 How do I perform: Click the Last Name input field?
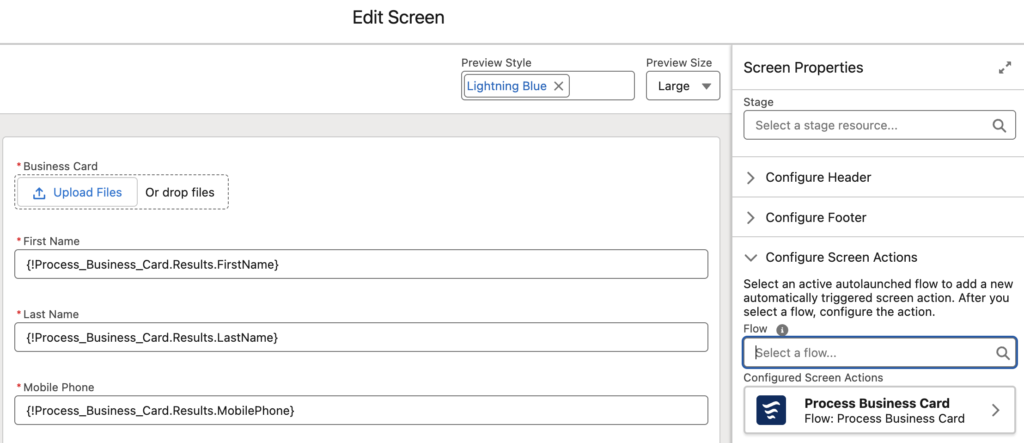click(x=361, y=337)
